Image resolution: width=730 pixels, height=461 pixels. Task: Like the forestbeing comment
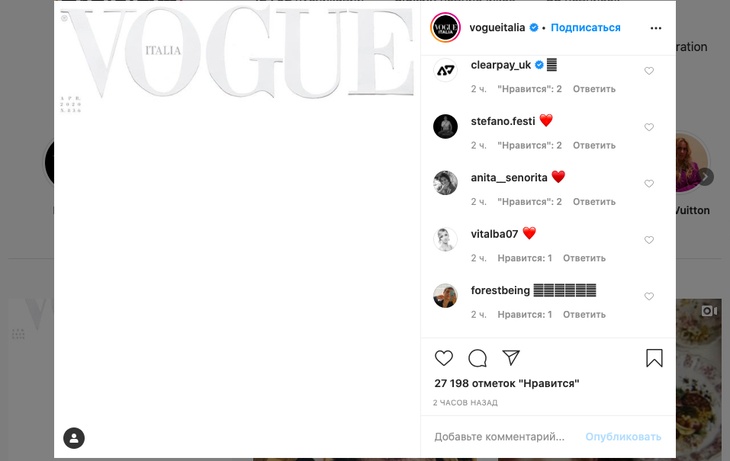[x=649, y=296]
